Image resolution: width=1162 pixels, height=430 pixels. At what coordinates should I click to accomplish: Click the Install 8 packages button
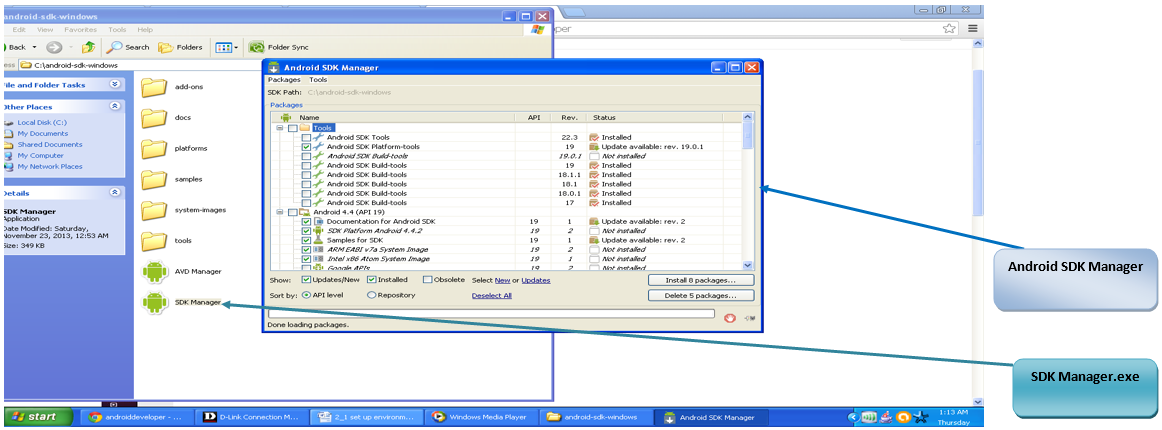click(701, 280)
